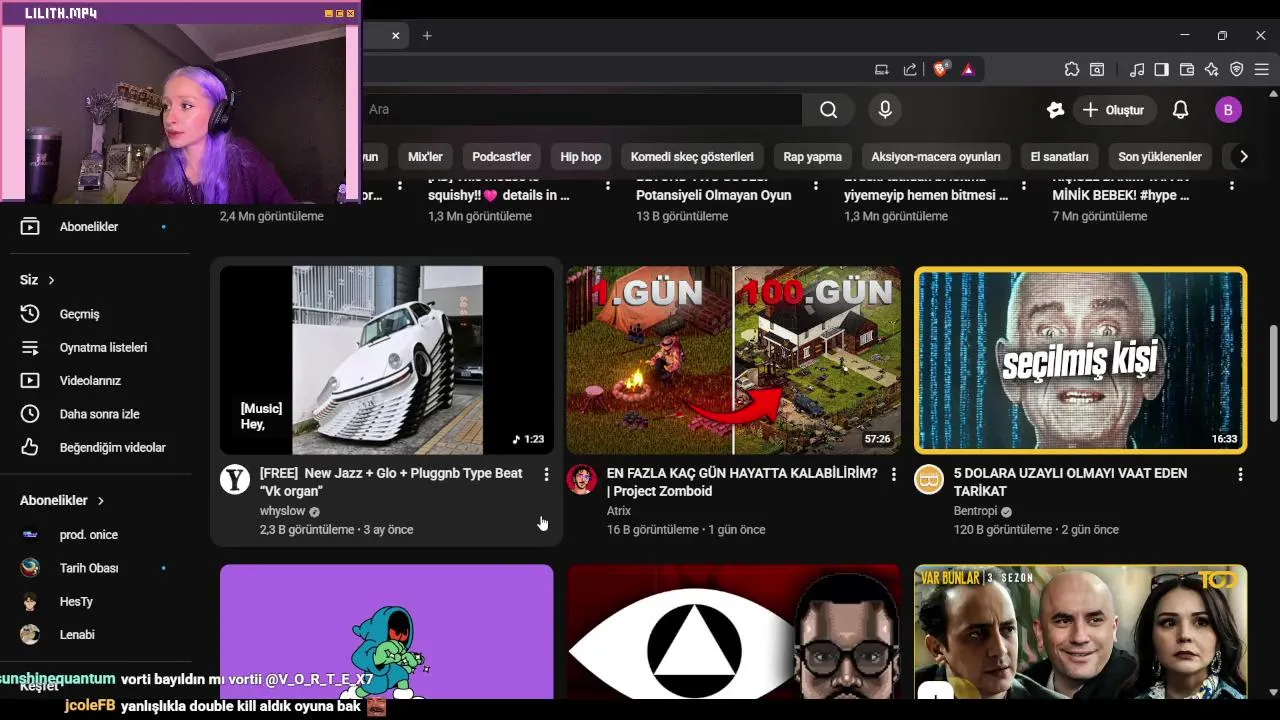The image size is (1280, 720).
Task: Open Brave Playlist music note icon
Action: (1137, 69)
